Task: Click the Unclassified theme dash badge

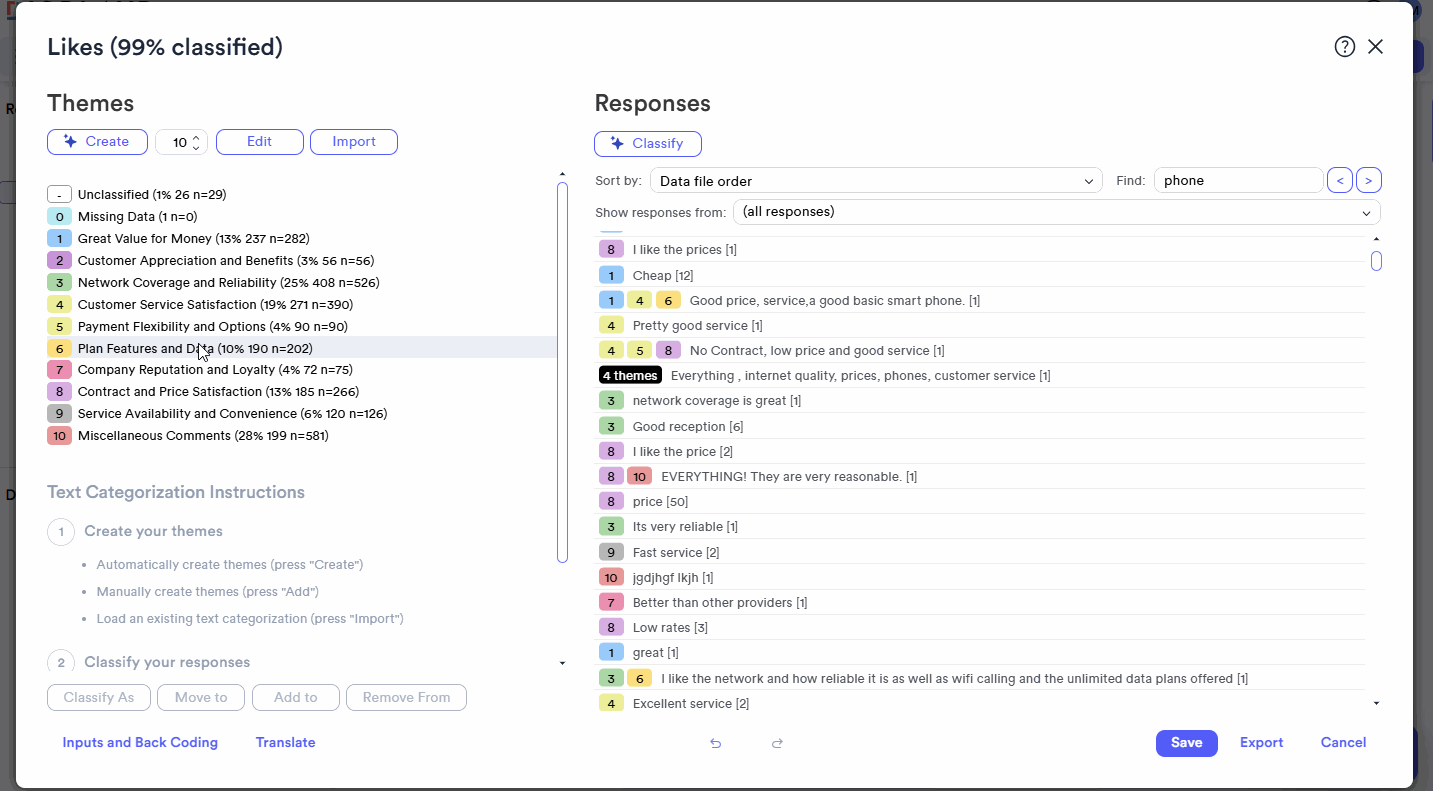Action: 59,195
